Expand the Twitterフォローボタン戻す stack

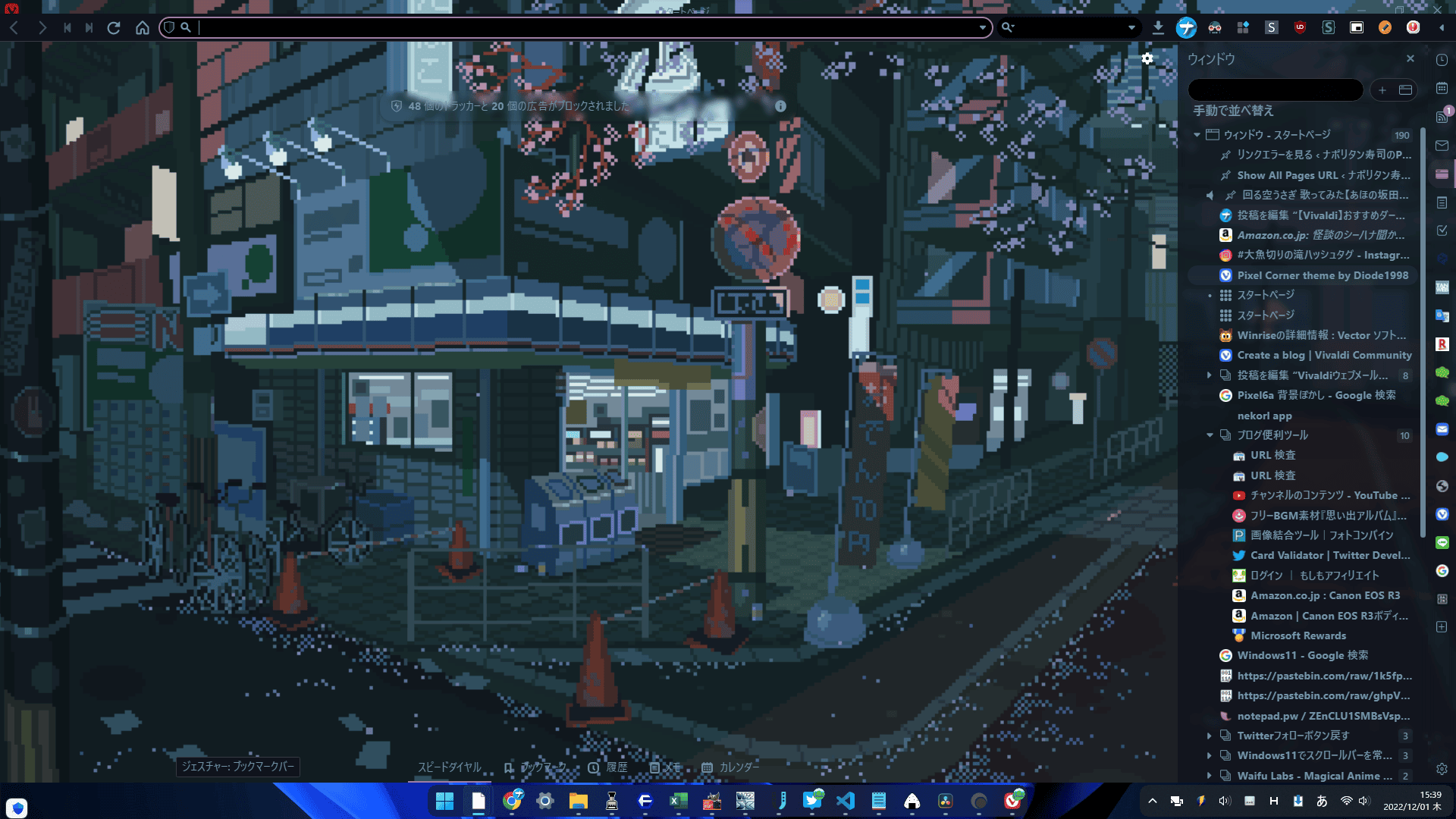point(1210,736)
